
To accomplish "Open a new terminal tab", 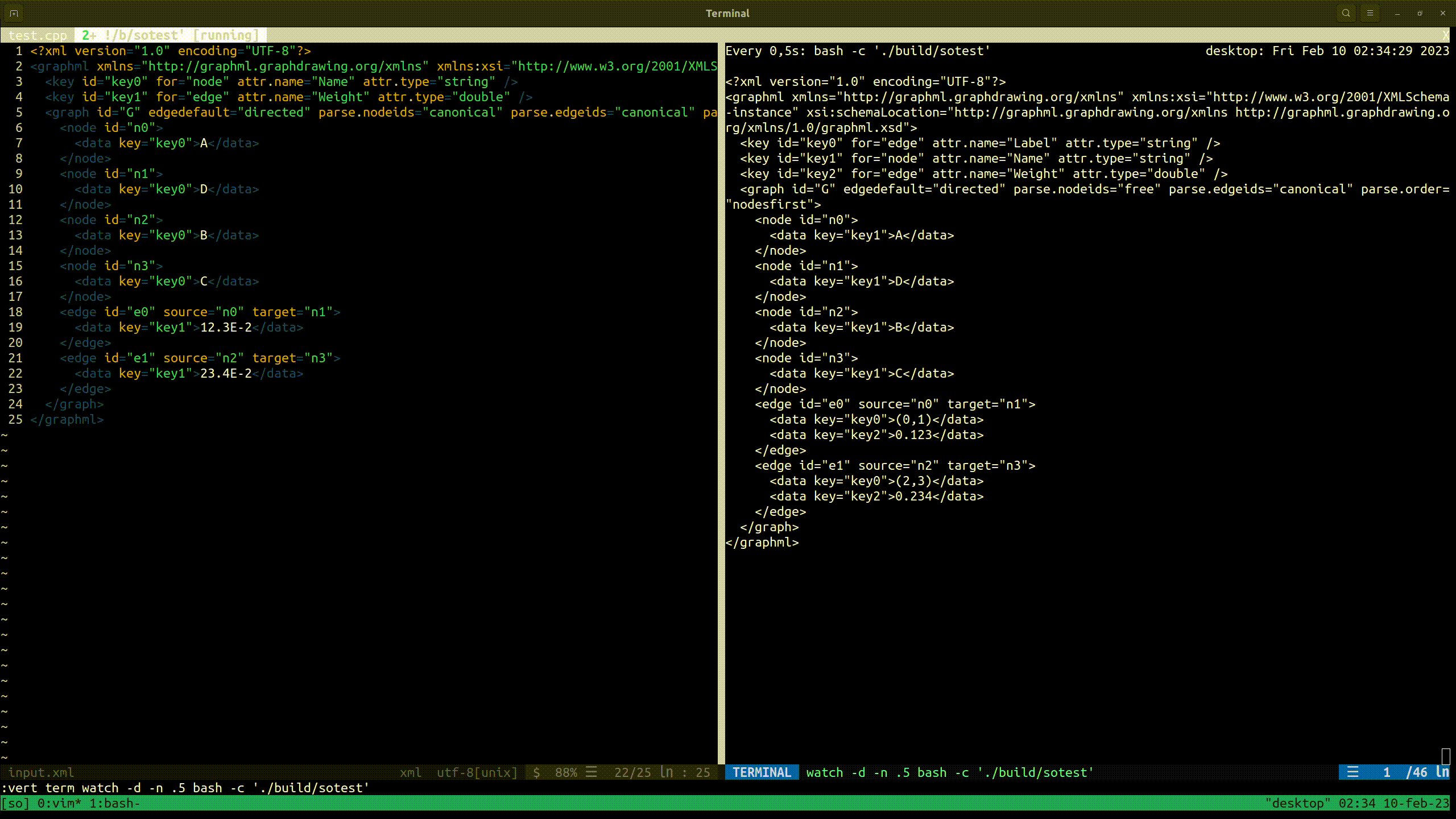I will (14, 13).
